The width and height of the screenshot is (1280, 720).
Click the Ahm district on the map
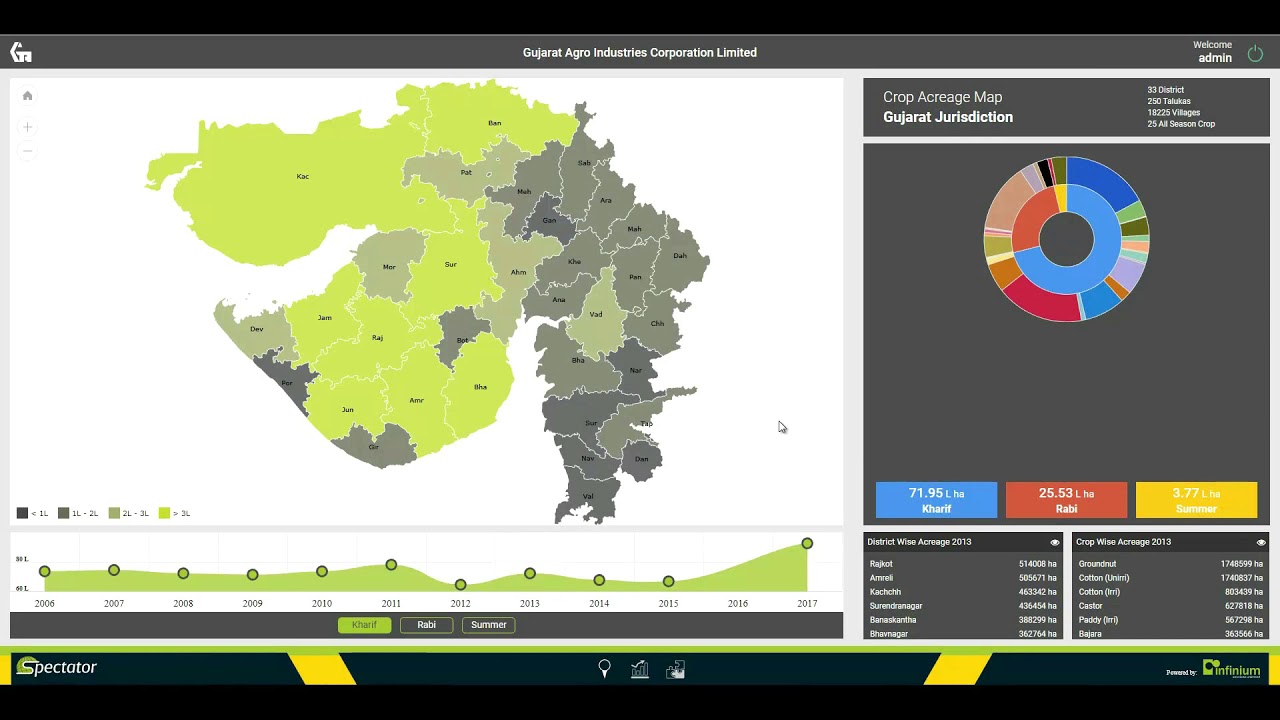[518, 272]
